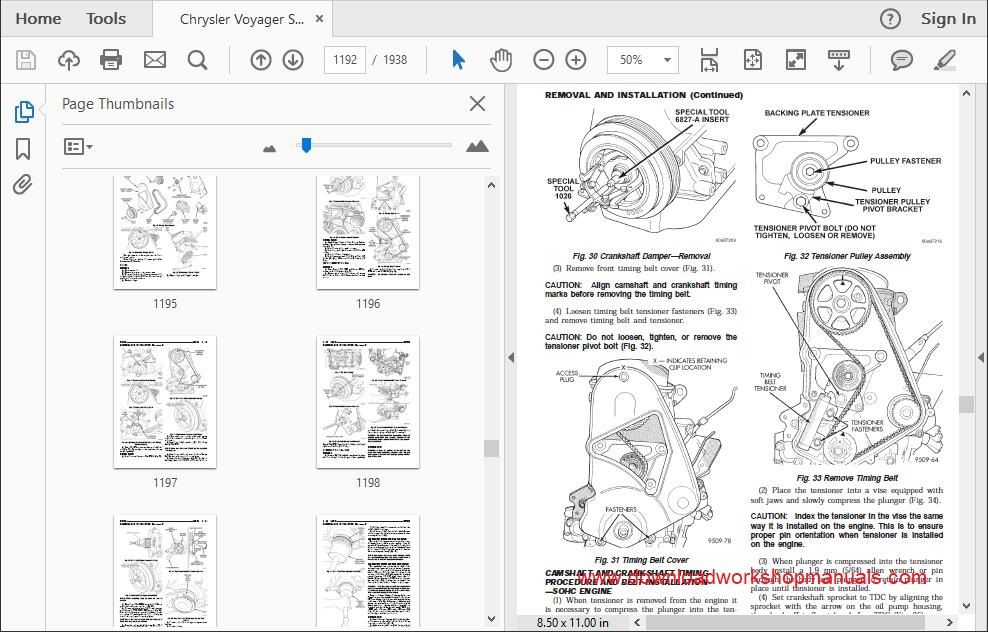Click the 8.50 x 11.00 in page size

click(x=573, y=623)
